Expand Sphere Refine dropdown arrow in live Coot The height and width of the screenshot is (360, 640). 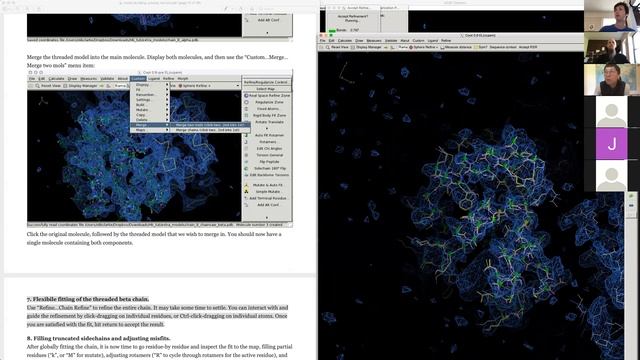(437, 47)
